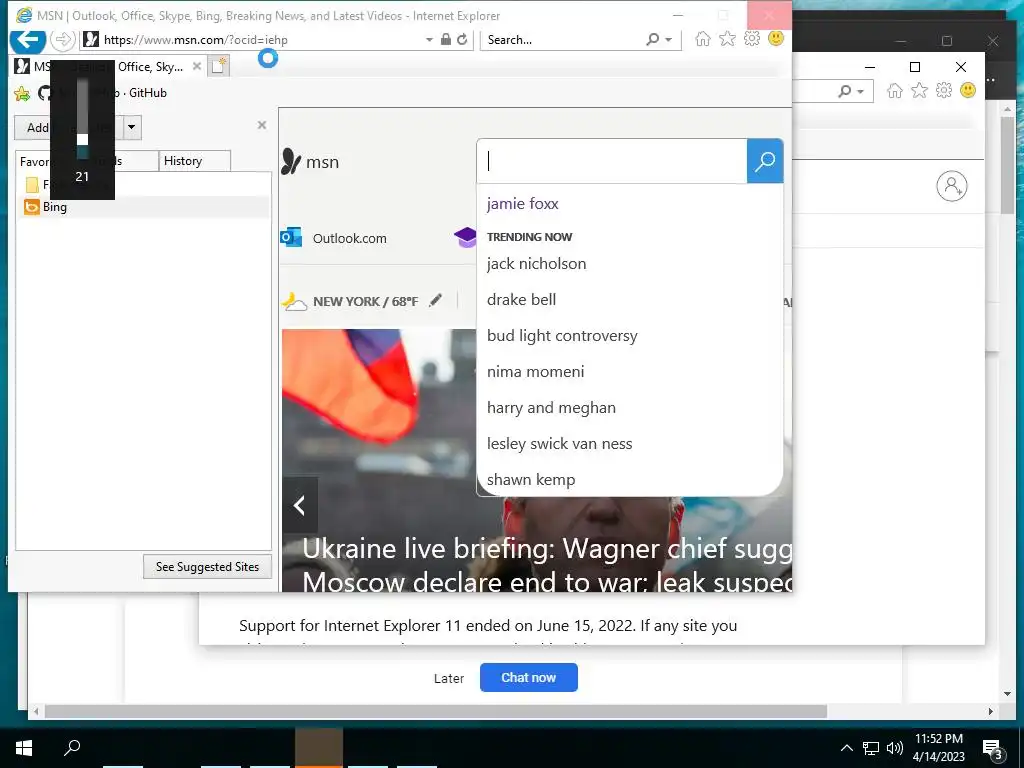Select nima momeni trending suggestion
This screenshot has height=768, width=1024.
pyautogui.click(x=536, y=372)
